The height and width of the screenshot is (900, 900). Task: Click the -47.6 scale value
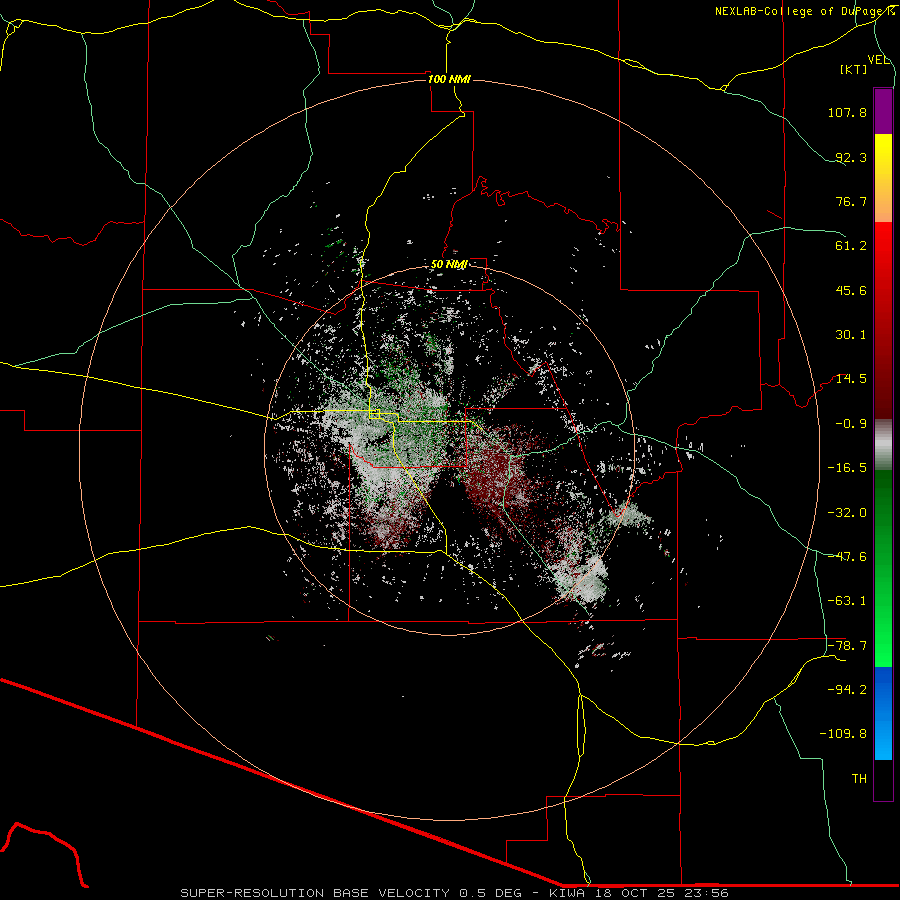coord(847,557)
